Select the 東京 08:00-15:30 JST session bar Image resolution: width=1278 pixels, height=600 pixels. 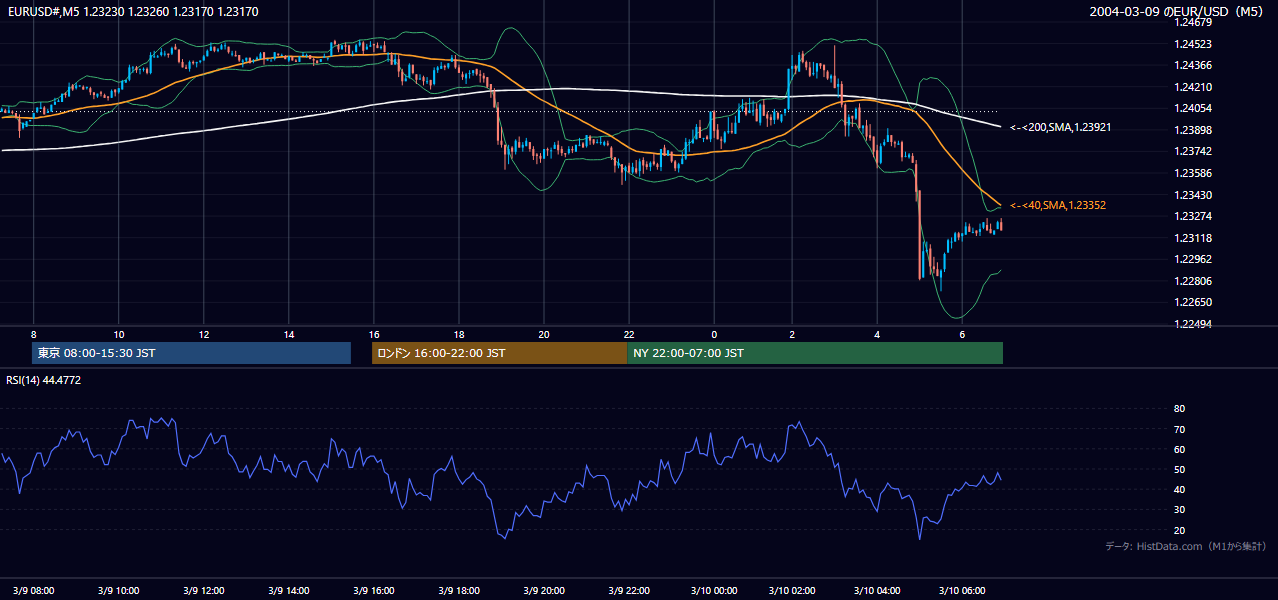pos(191,353)
